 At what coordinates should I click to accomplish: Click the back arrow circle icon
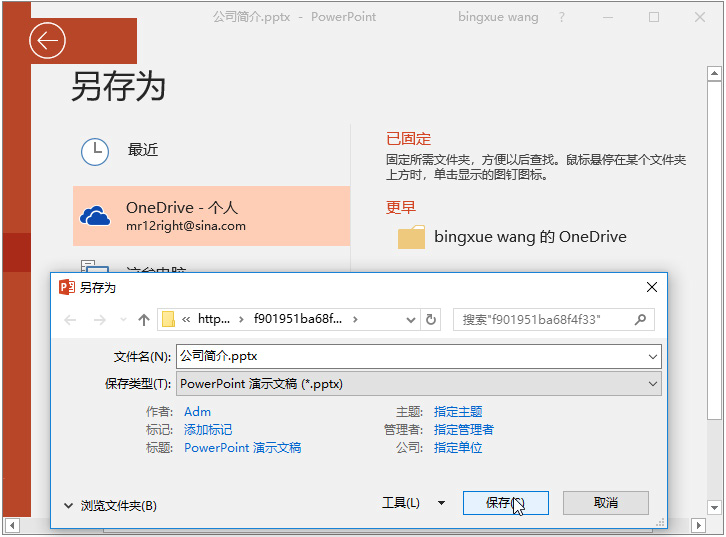click(x=47, y=41)
